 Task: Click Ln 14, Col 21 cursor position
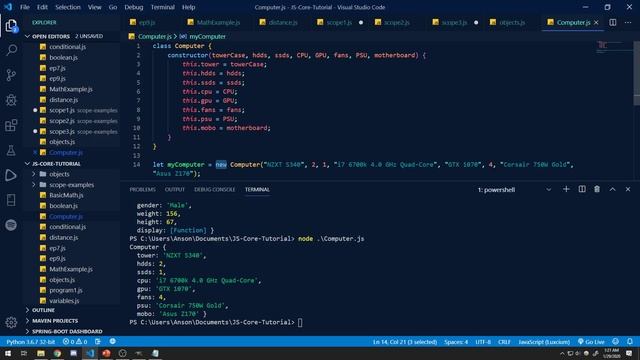pyautogui.click(x=404, y=342)
